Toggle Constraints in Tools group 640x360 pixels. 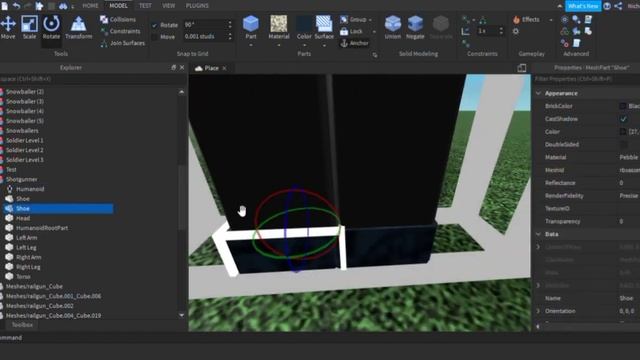tap(120, 31)
